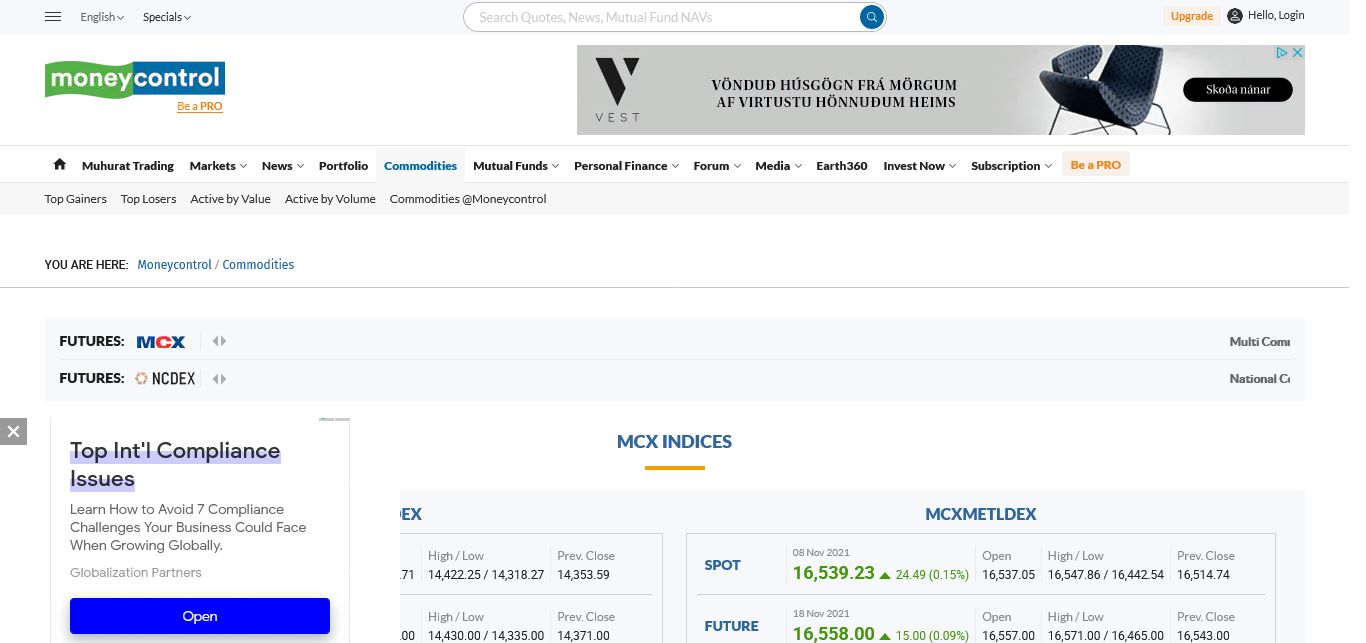The width and height of the screenshot is (1366, 643).
Task: Expand the Markets menu
Action: 217,166
